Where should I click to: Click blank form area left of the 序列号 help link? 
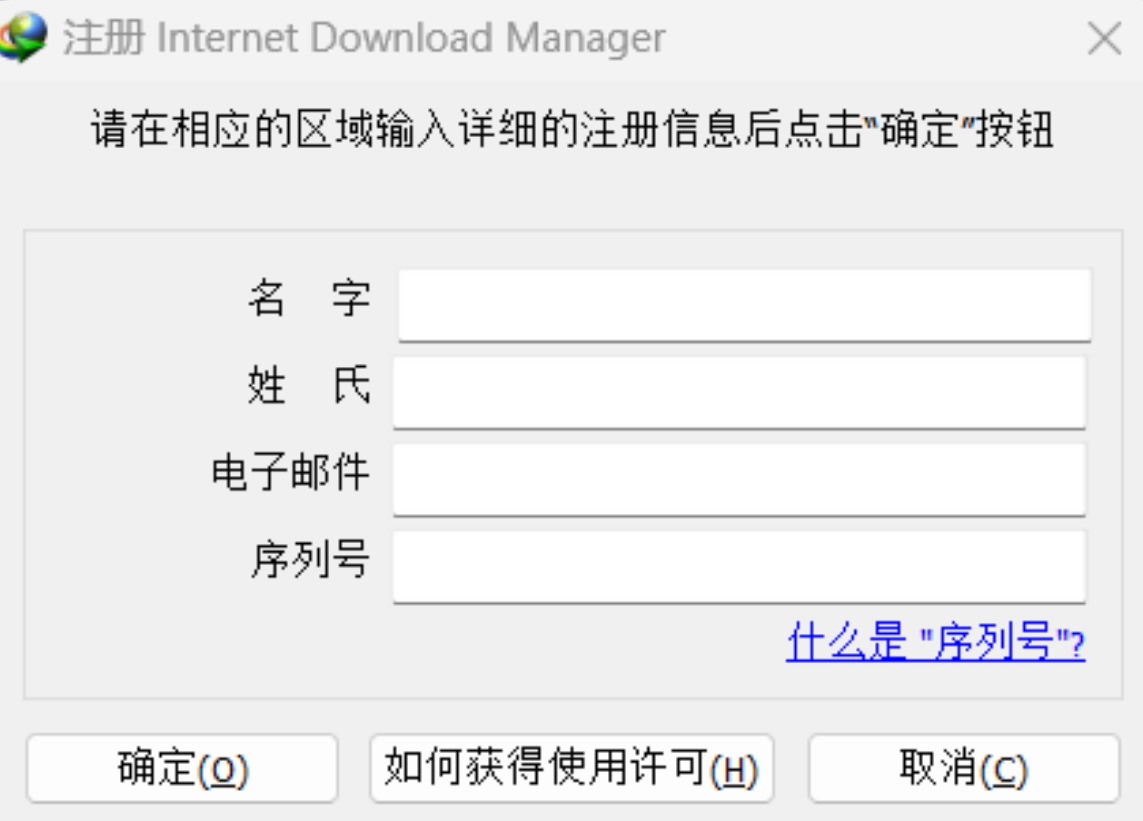pyautogui.click(x=400, y=650)
